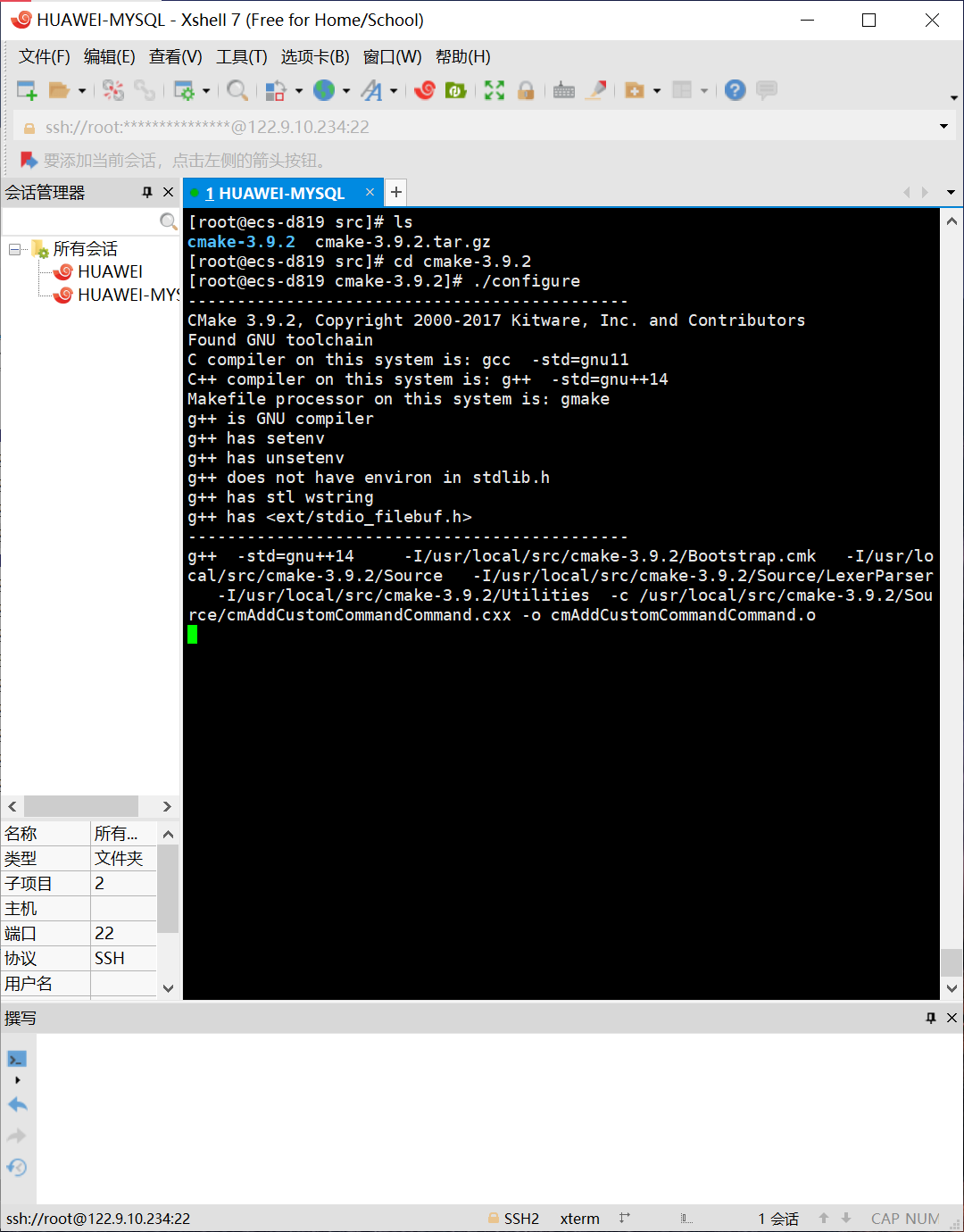Click session tree horizontal scroll right arrow
This screenshot has width=964, height=1232.
pos(167,806)
